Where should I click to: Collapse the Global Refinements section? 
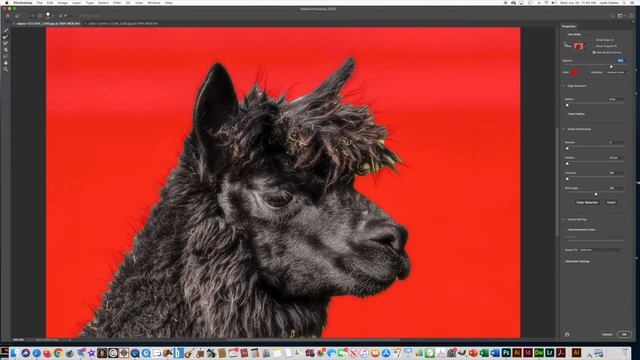[564, 129]
